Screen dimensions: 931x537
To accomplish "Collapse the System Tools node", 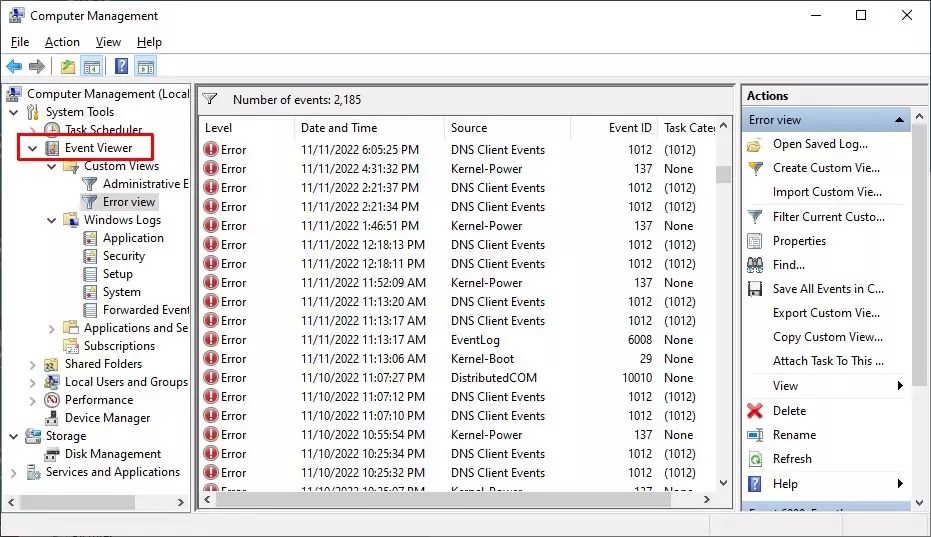I will click(x=14, y=112).
